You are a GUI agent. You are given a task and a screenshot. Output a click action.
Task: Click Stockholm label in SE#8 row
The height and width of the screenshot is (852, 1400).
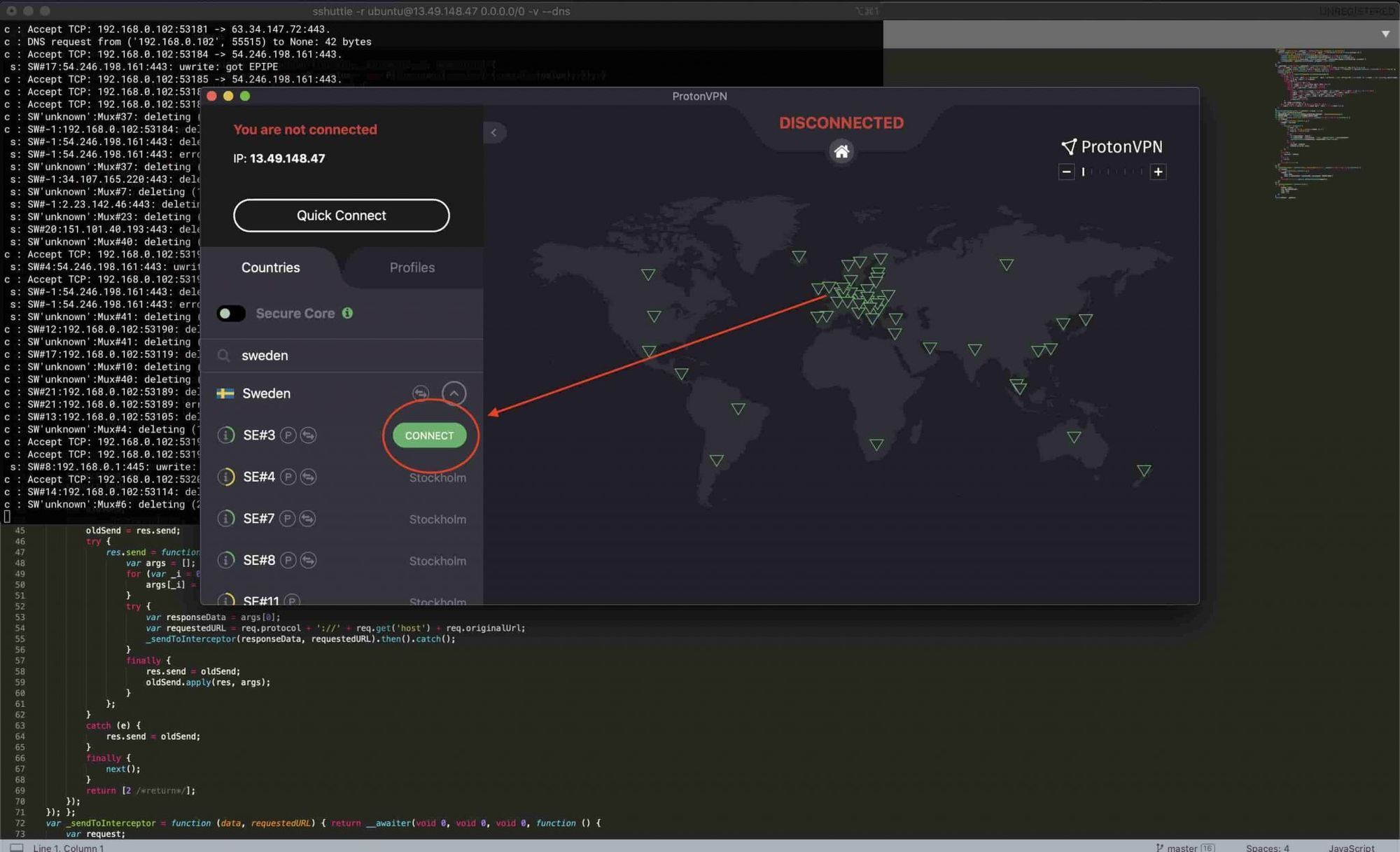[x=437, y=561]
